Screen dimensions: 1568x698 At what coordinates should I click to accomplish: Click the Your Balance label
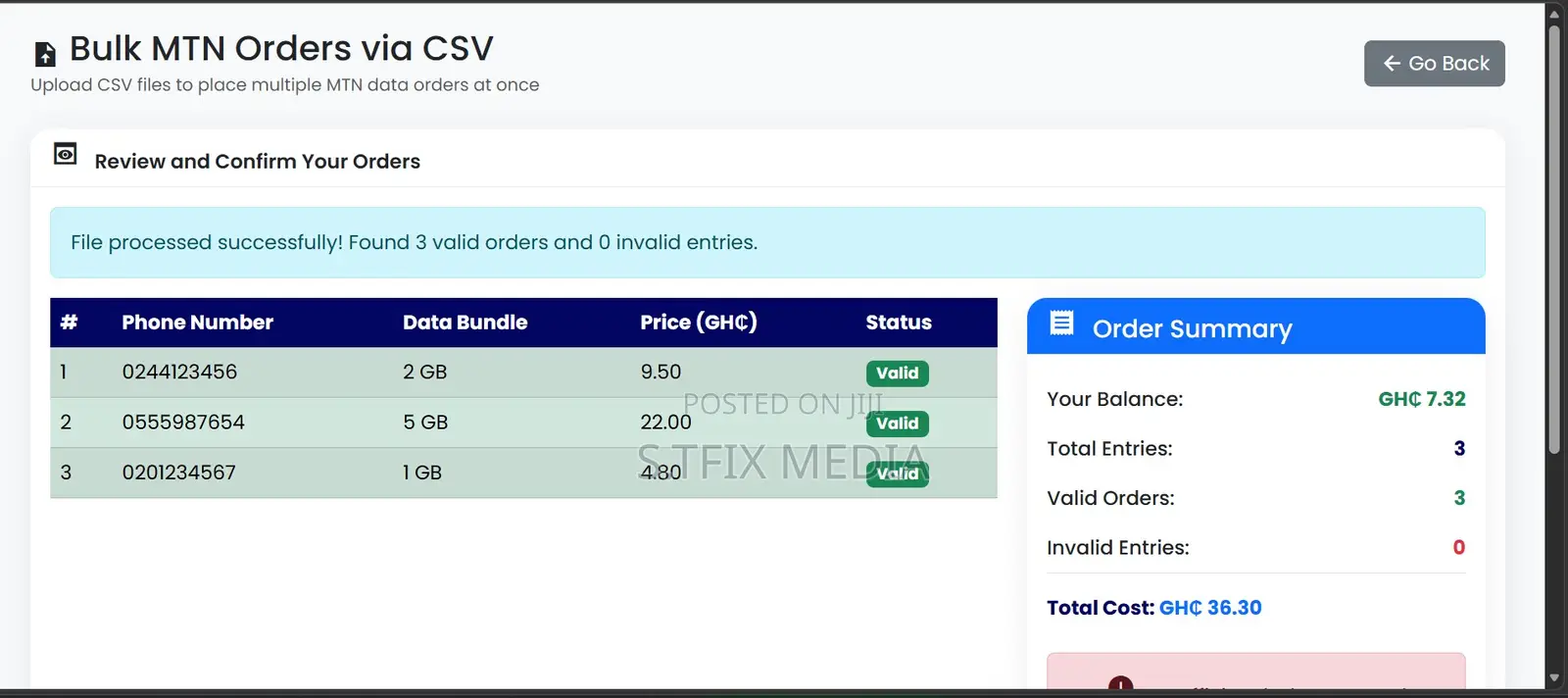pos(1114,399)
